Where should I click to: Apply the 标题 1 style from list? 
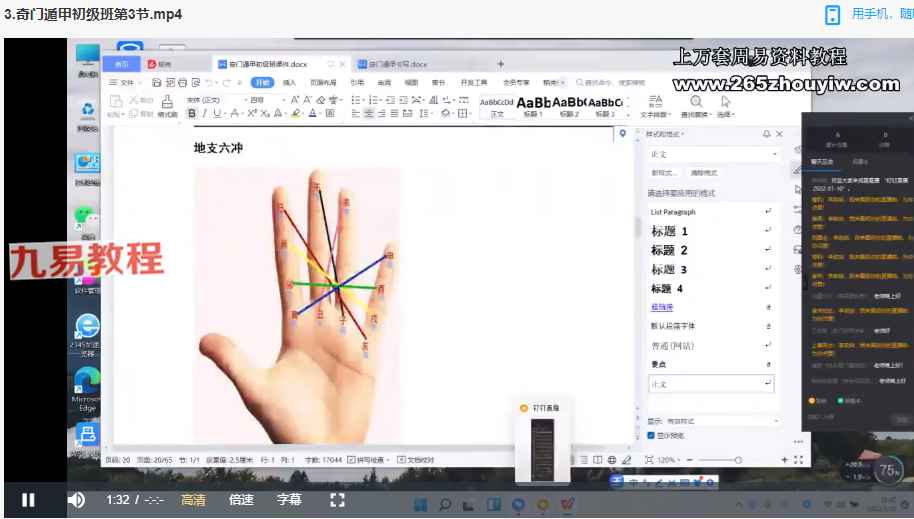click(x=671, y=231)
